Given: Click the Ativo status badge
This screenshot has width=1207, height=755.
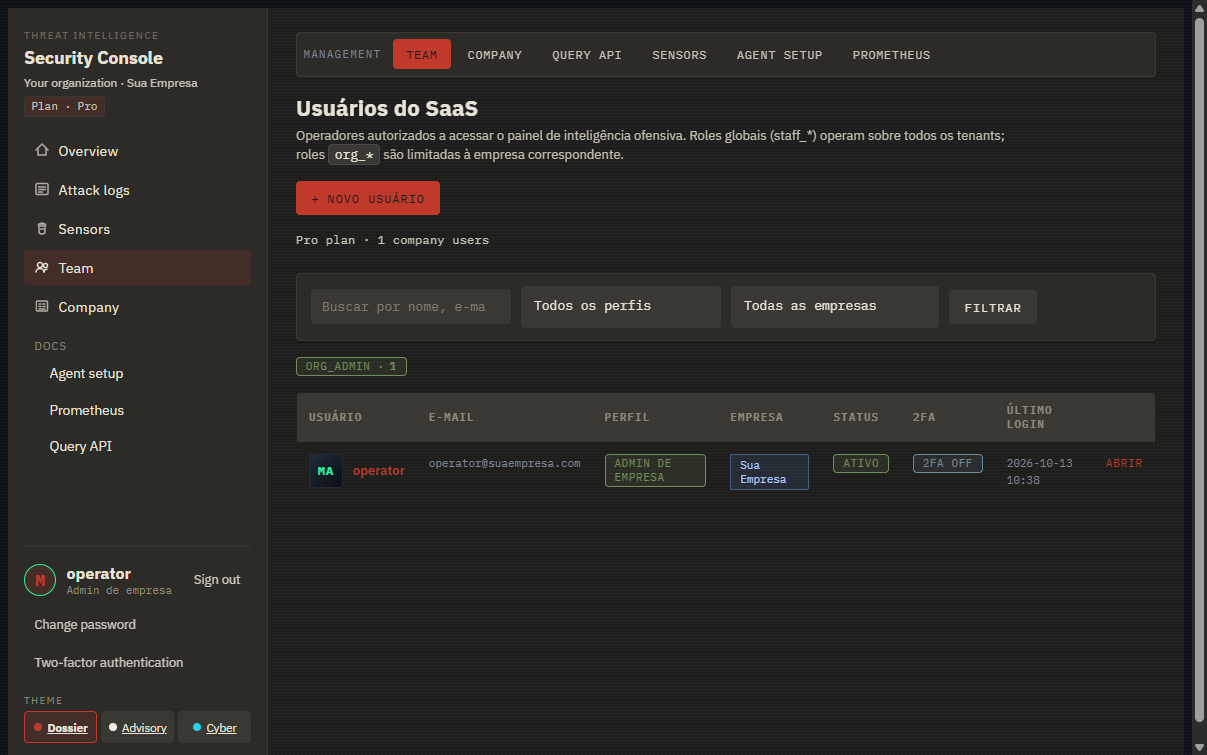Looking at the screenshot, I should pos(861,464).
